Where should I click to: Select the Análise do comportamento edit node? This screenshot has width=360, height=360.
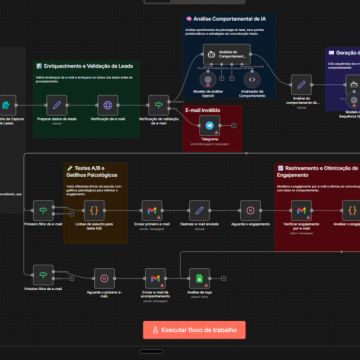[301, 85]
